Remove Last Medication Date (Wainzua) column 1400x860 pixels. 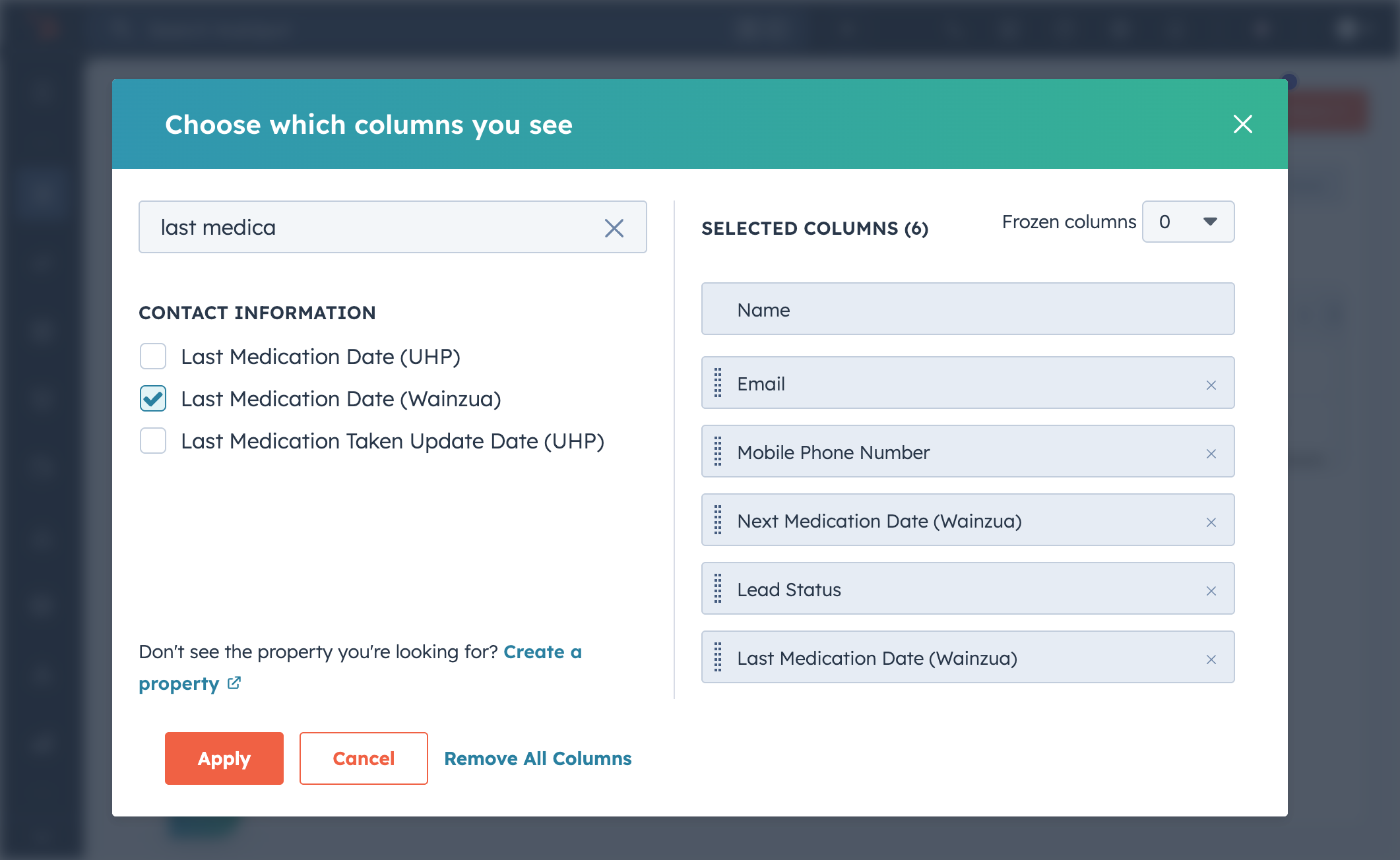click(1211, 660)
